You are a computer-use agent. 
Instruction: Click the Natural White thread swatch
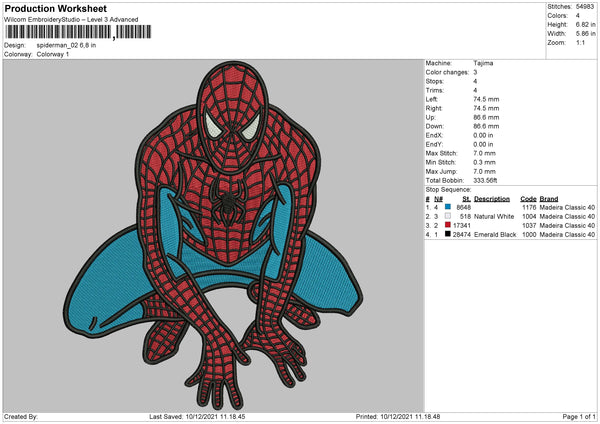[x=448, y=216]
